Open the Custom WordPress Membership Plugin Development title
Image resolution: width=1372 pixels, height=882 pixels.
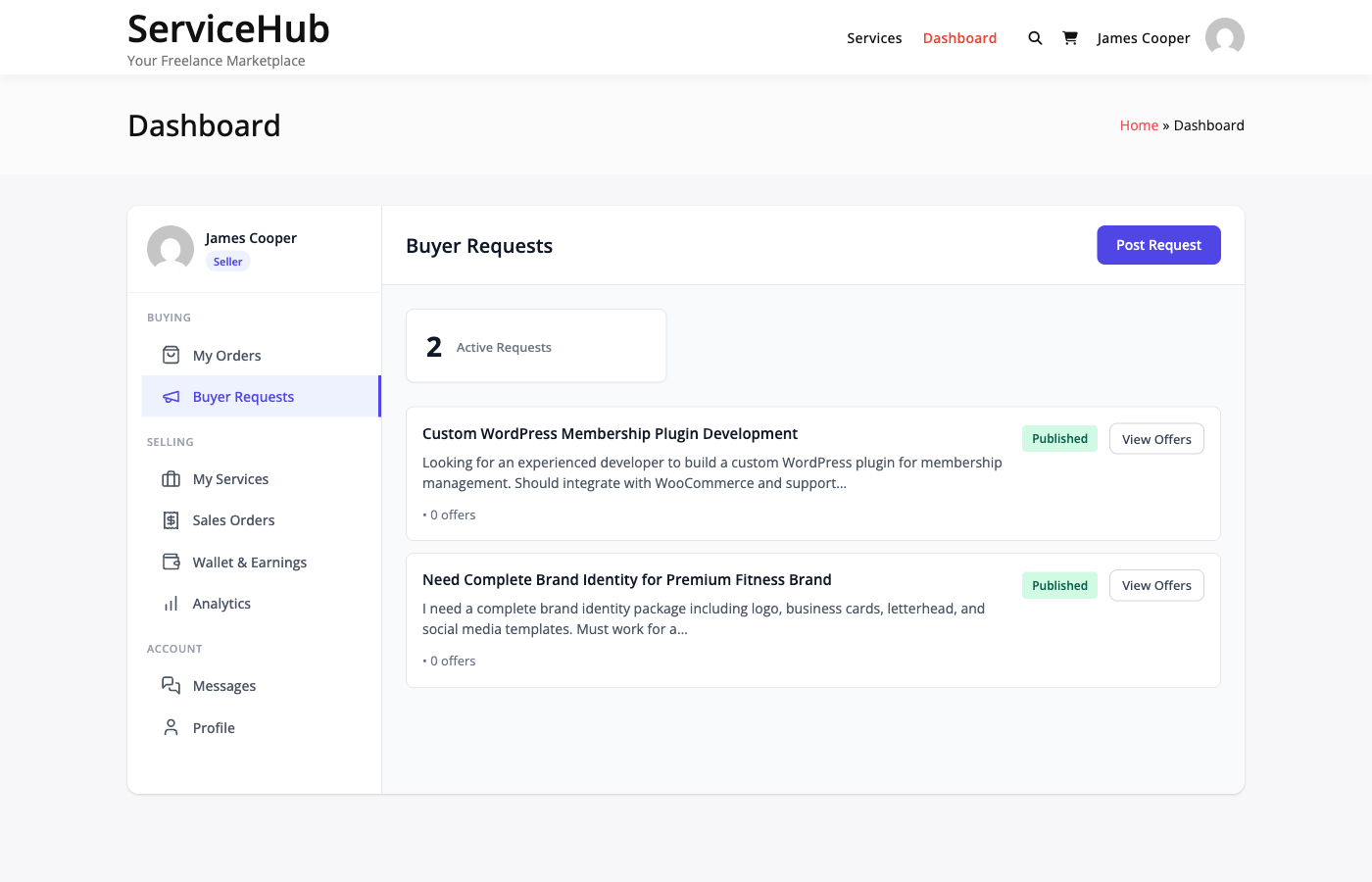tap(610, 433)
